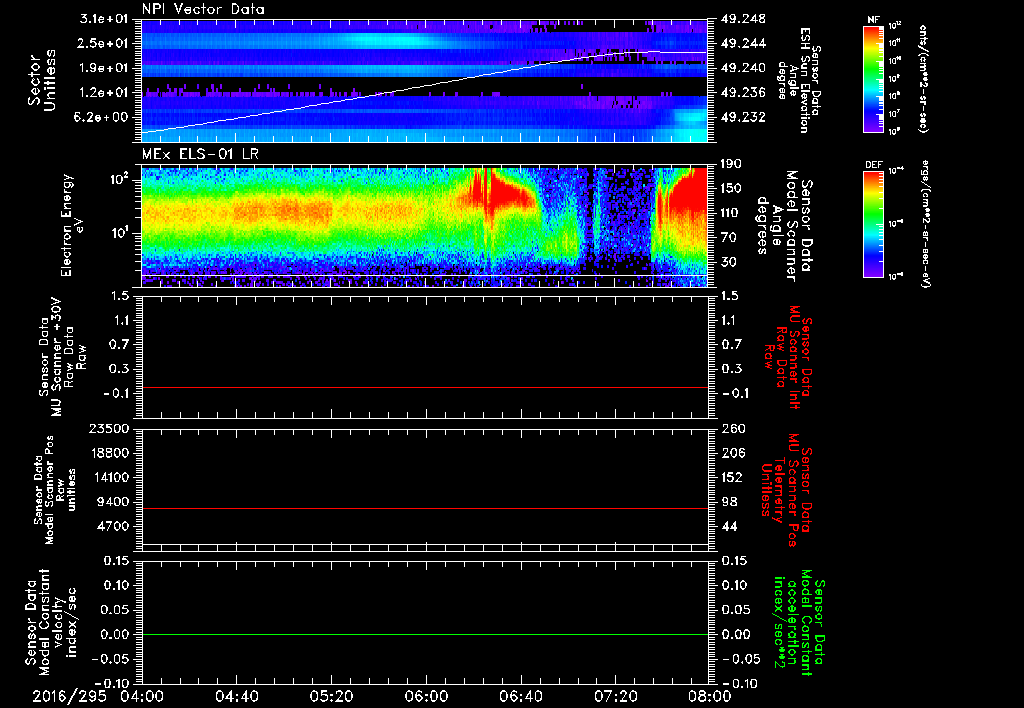Click the "MU Scanner +30V Raw Data" axis label
The image size is (1024, 708).
[62, 357]
